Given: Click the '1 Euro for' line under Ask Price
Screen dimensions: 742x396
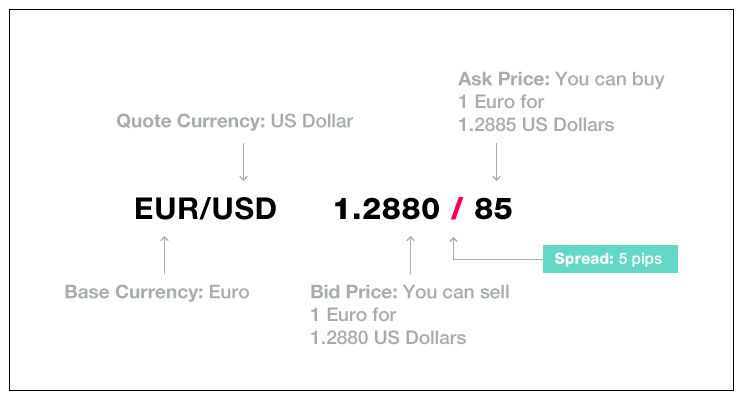Looking at the screenshot, I should [501, 102].
